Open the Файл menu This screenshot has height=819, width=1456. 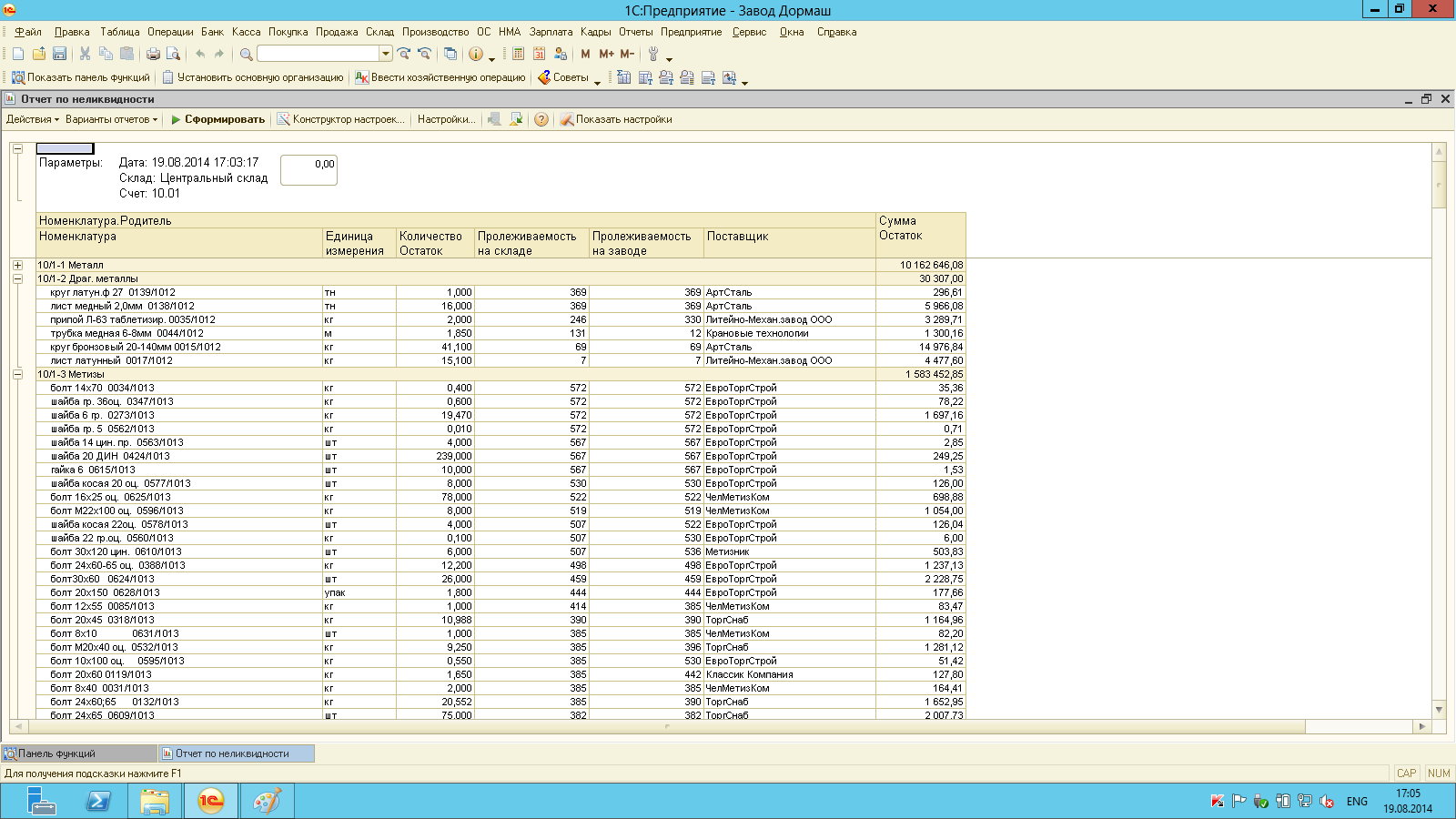click(x=28, y=32)
